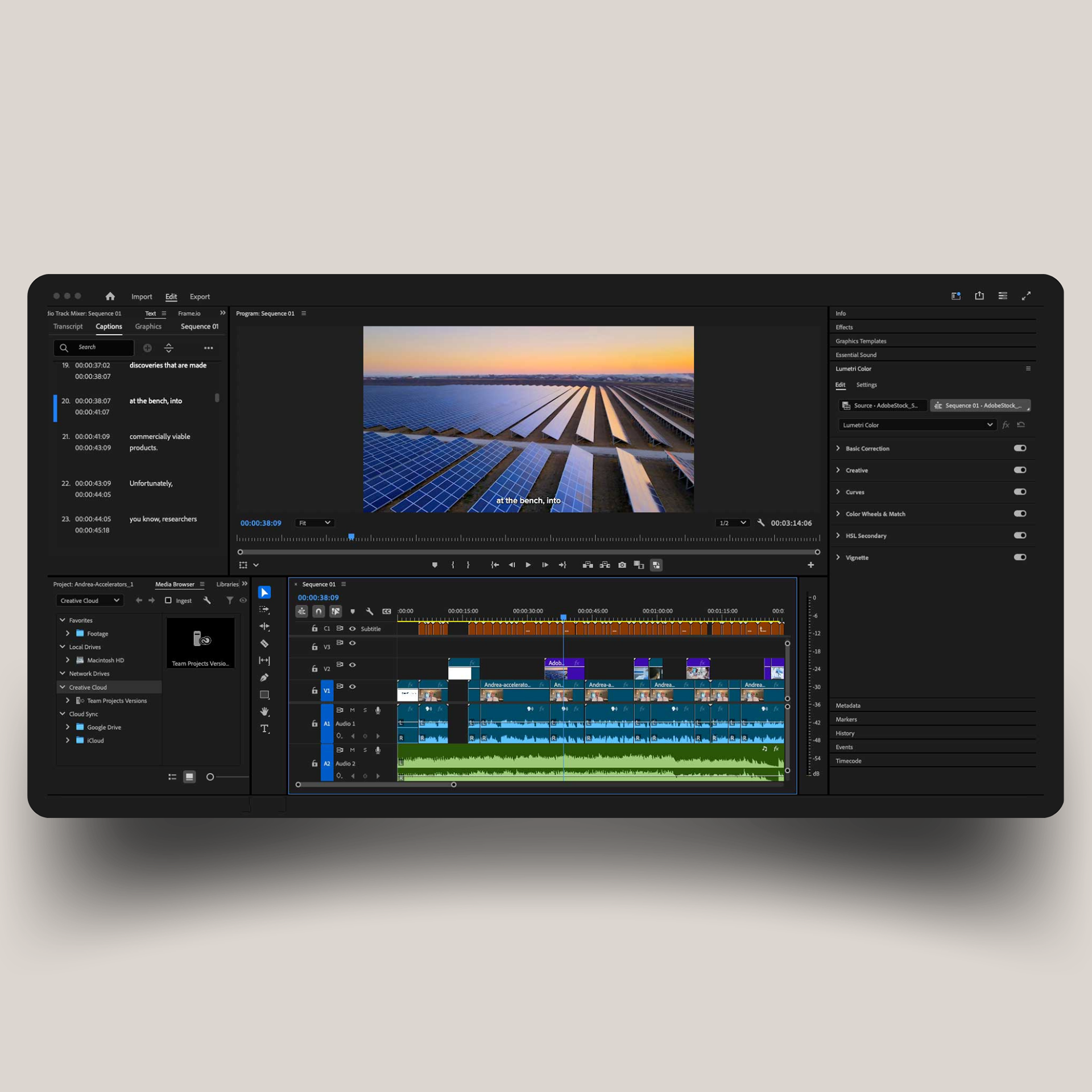Select the Razor tool

point(264,643)
